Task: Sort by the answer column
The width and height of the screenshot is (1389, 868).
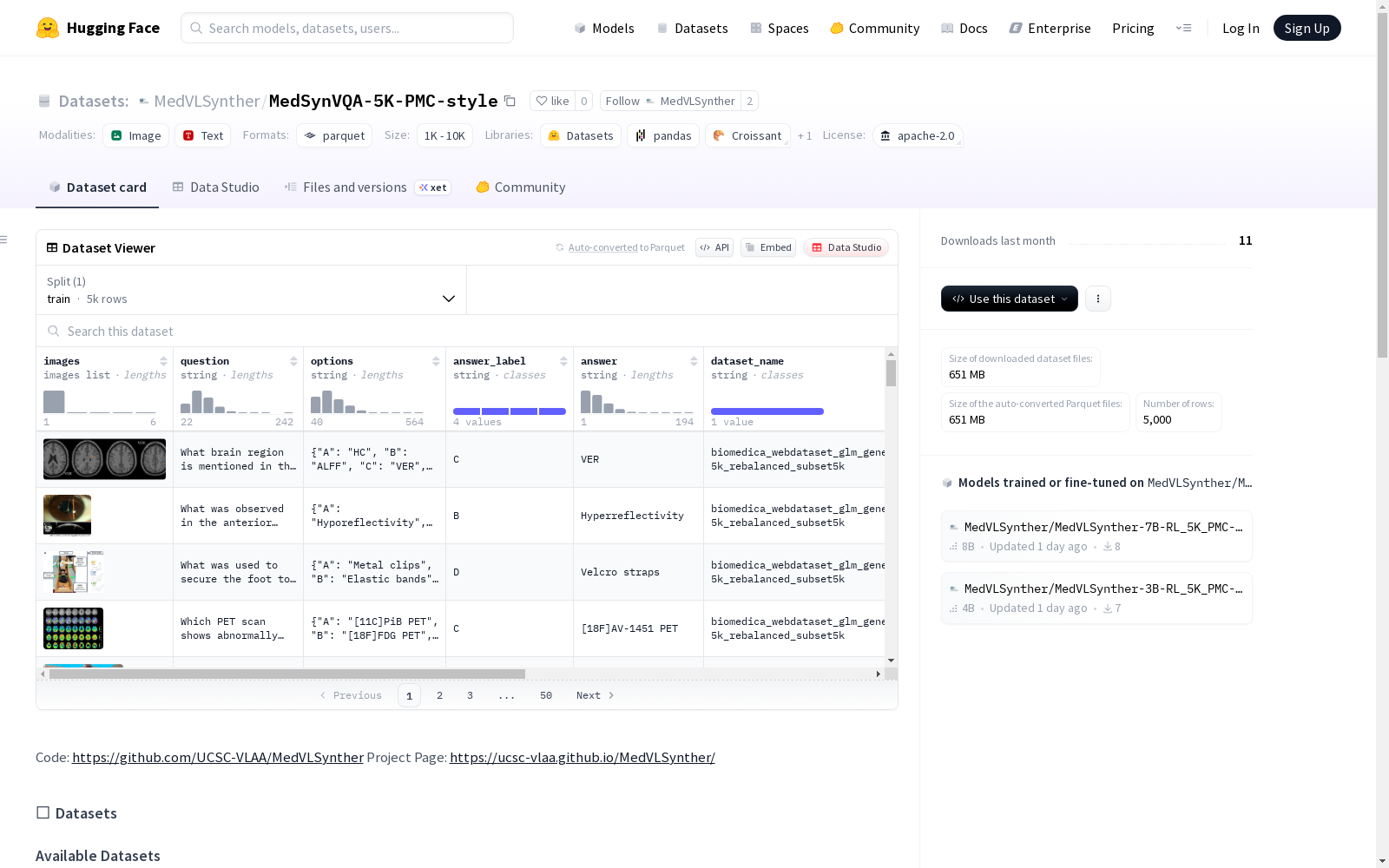Action: pos(694,361)
